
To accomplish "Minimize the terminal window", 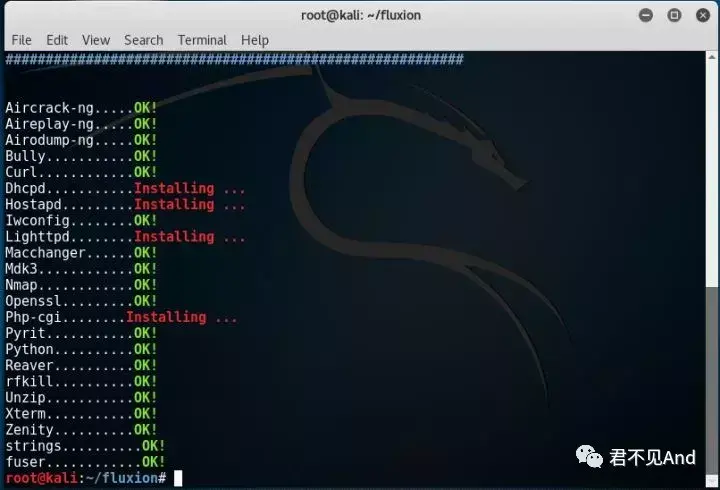I will pos(646,15).
